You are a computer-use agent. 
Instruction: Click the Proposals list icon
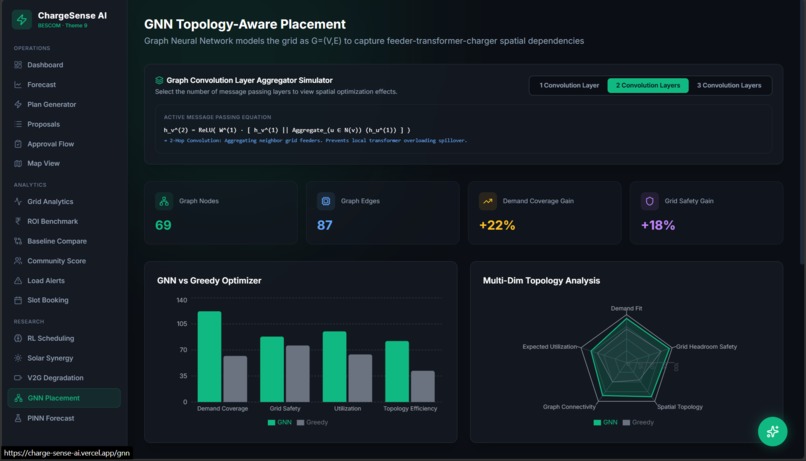pos(18,124)
